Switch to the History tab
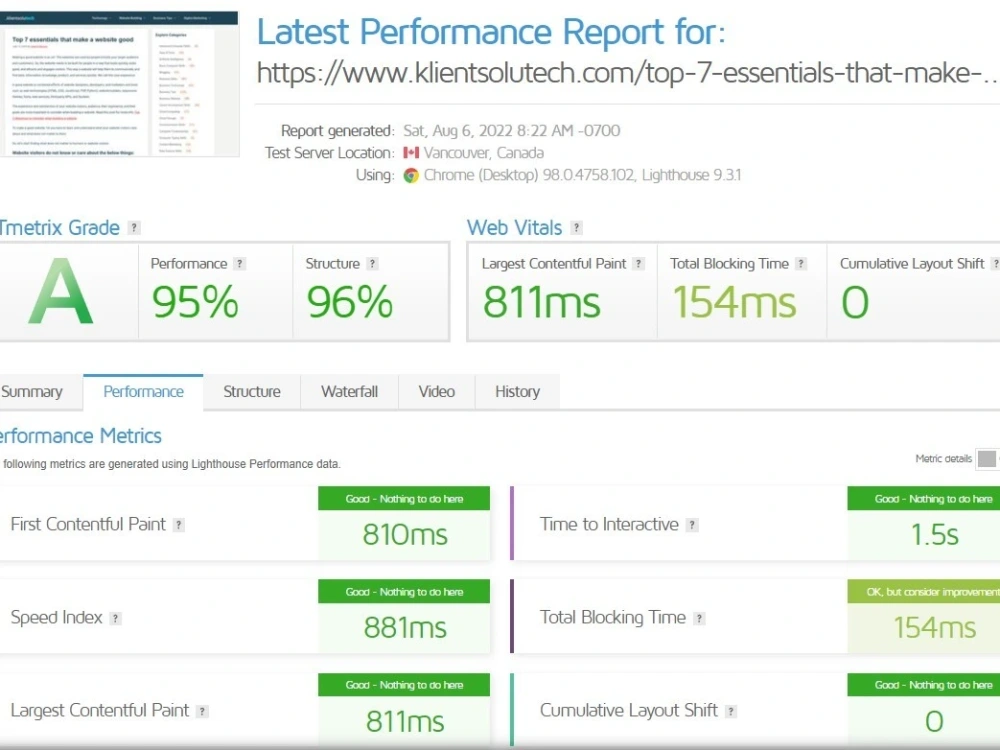 point(516,392)
